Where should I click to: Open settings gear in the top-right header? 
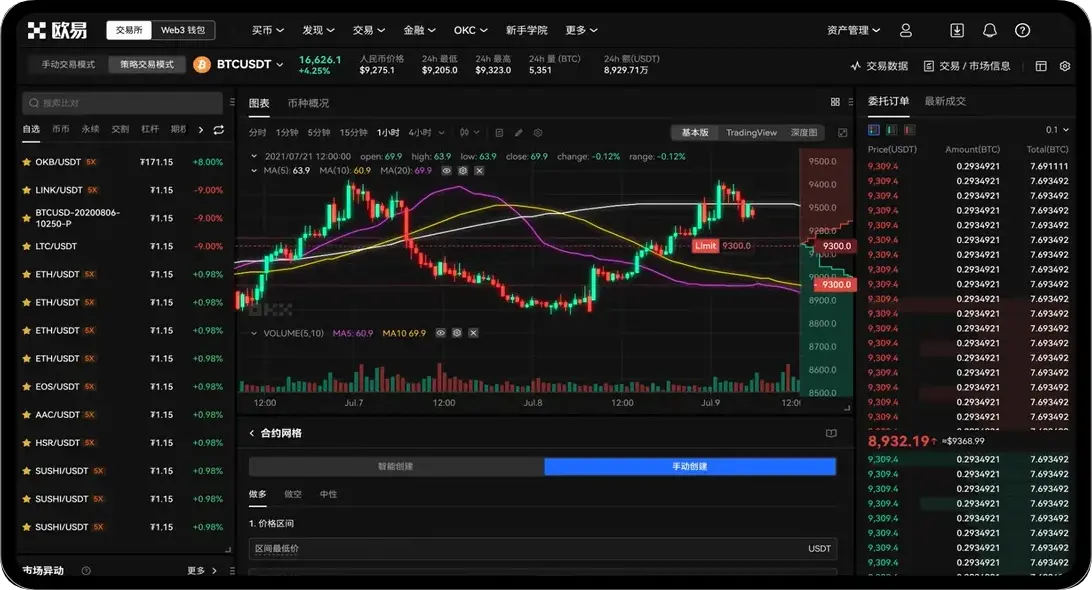click(x=1065, y=66)
